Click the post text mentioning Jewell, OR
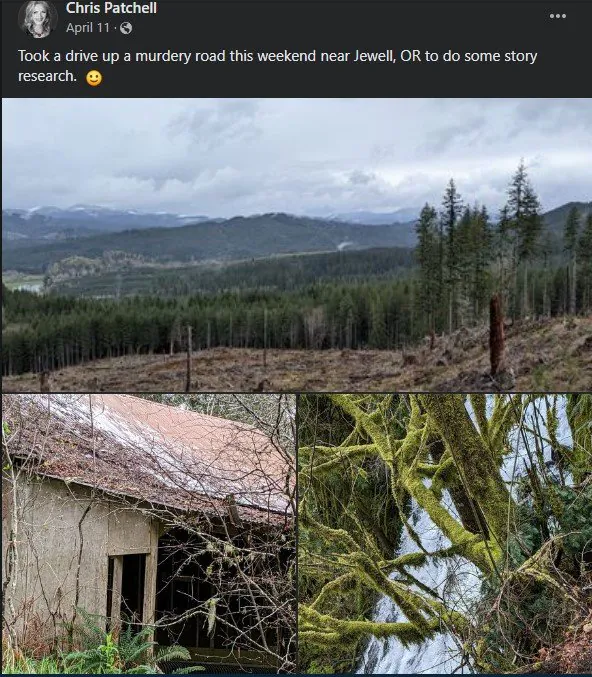This screenshot has width=592, height=677. [277, 66]
